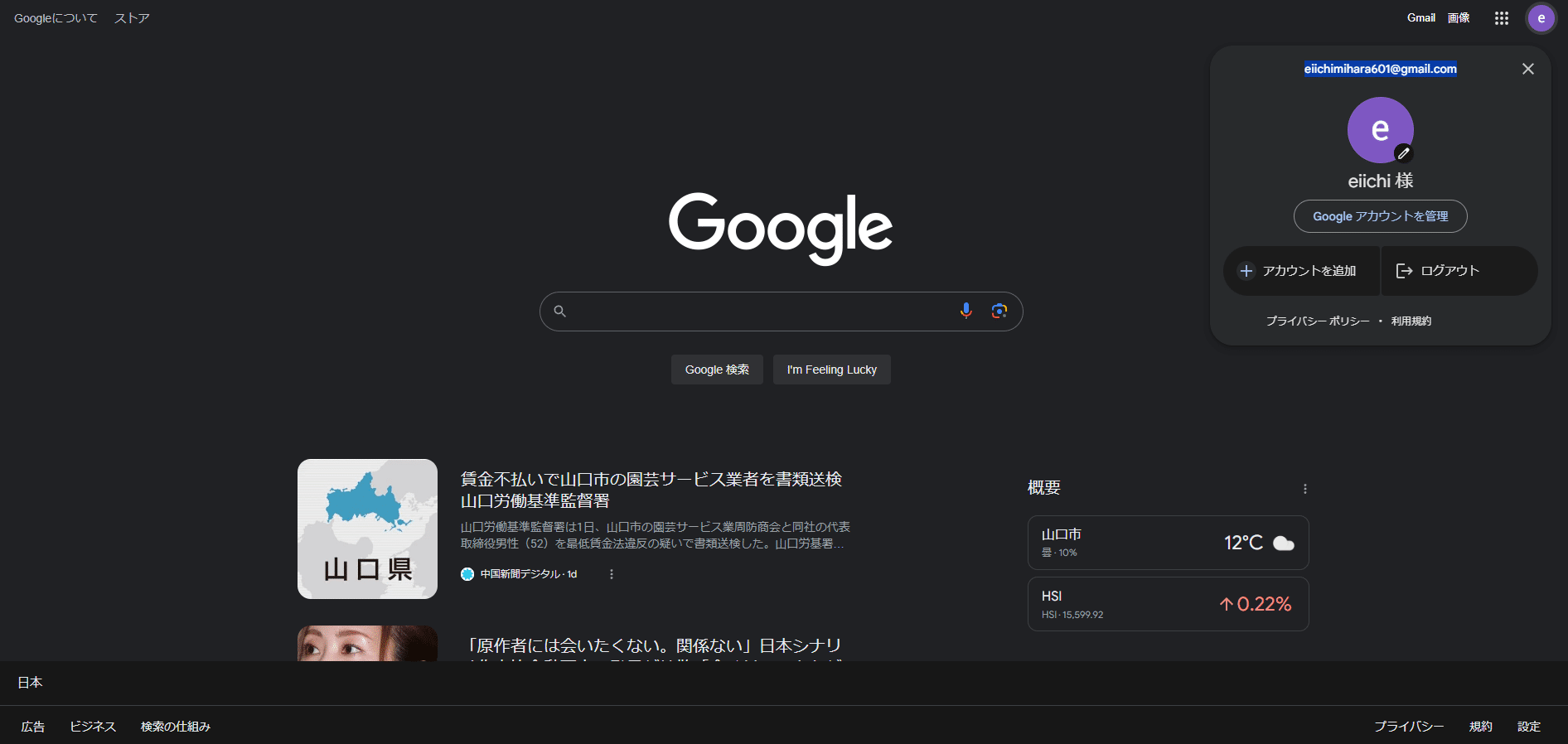1568x744 pixels.
Task: Click the large purple profile avatar
Action: [x=1381, y=130]
